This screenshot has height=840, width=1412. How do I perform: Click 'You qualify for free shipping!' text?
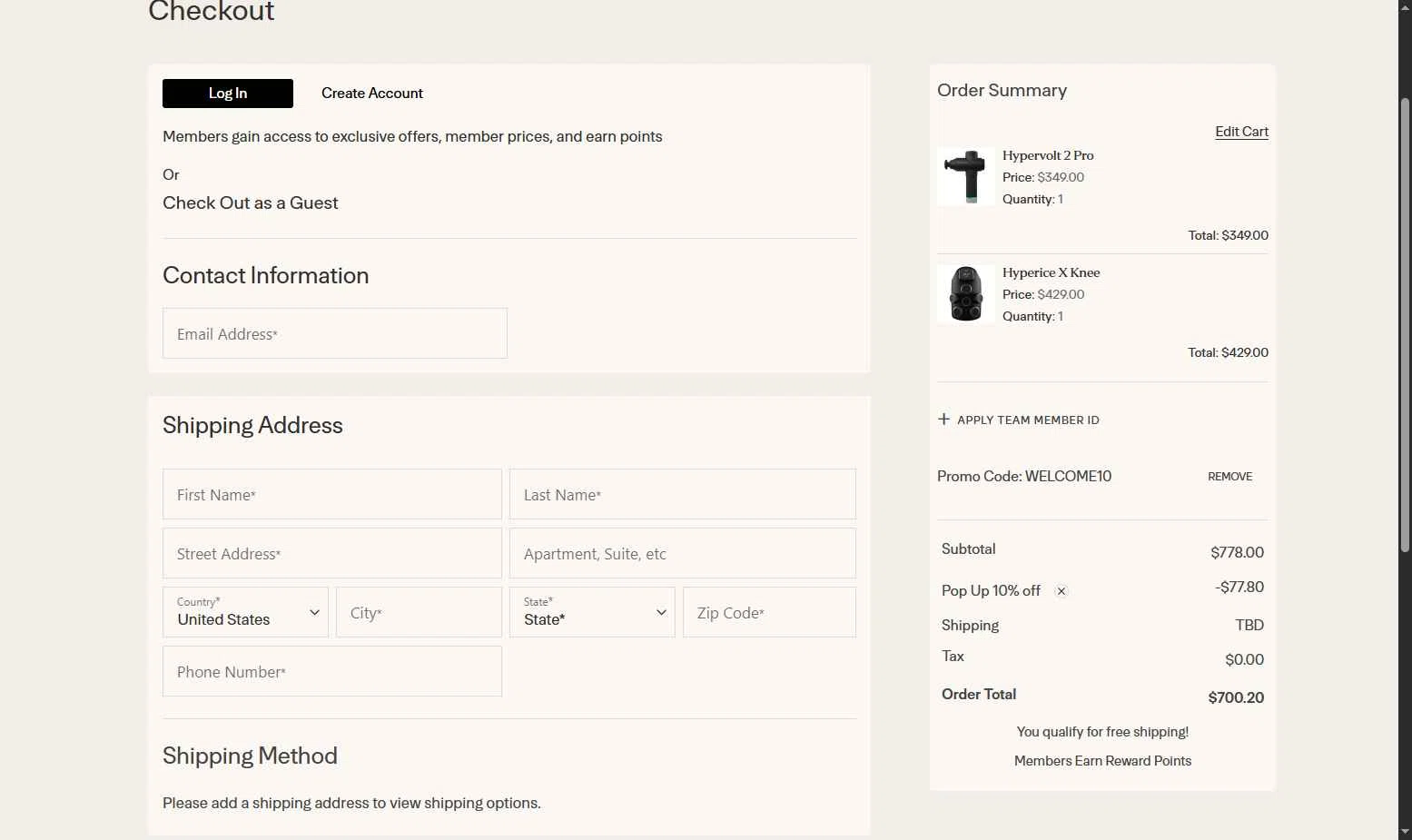[1102, 732]
